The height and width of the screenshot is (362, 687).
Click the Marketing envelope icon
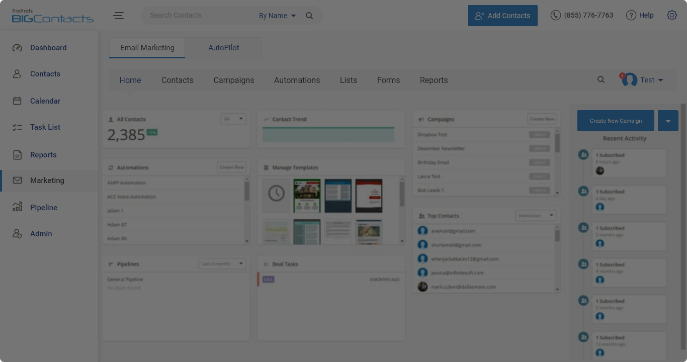pos(17,180)
